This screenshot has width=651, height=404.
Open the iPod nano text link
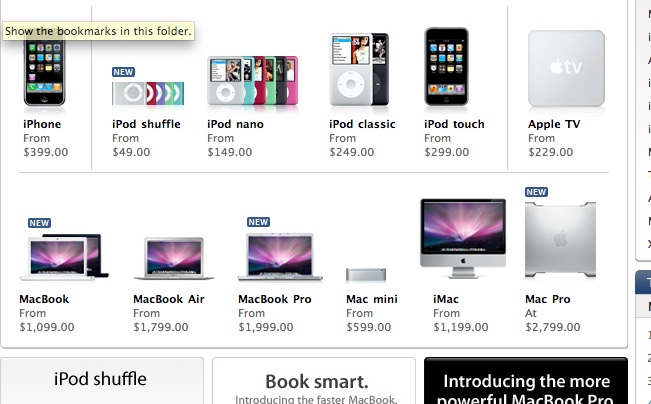coord(235,124)
